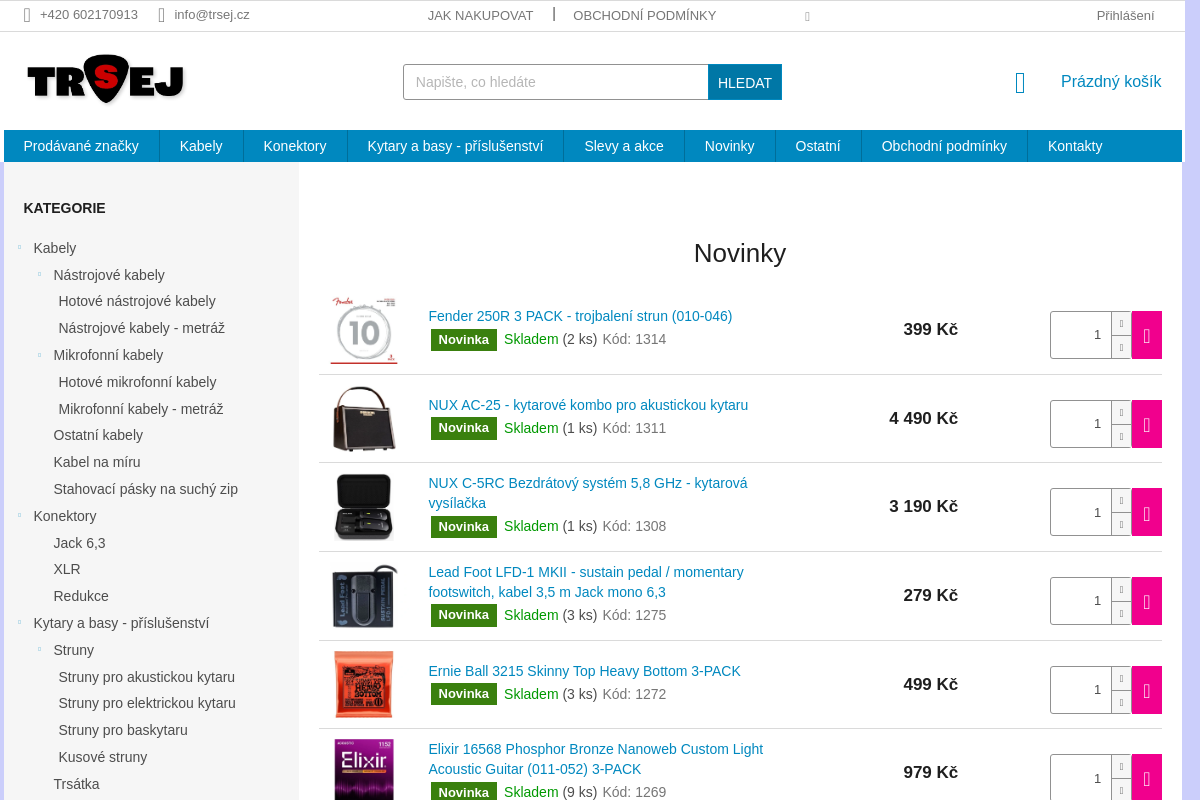Click phone number +420 602170913
Viewport: 1200px width, 800px height.
pos(89,15)
